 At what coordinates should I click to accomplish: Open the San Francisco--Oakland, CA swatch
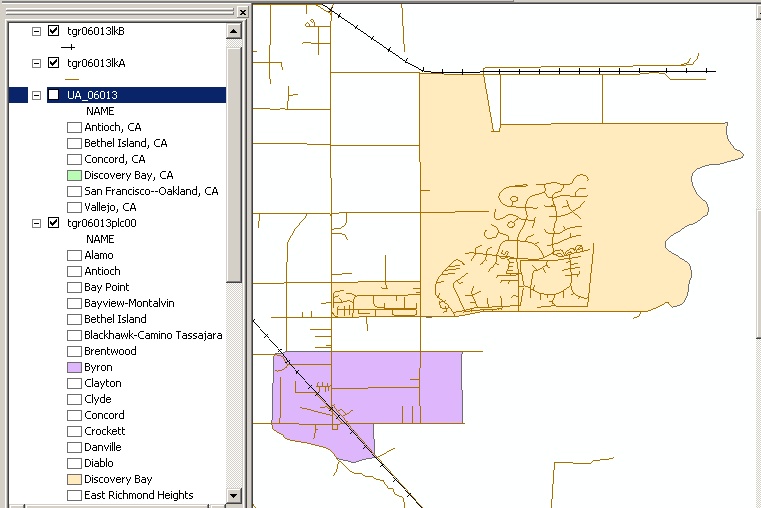(74, 192)
